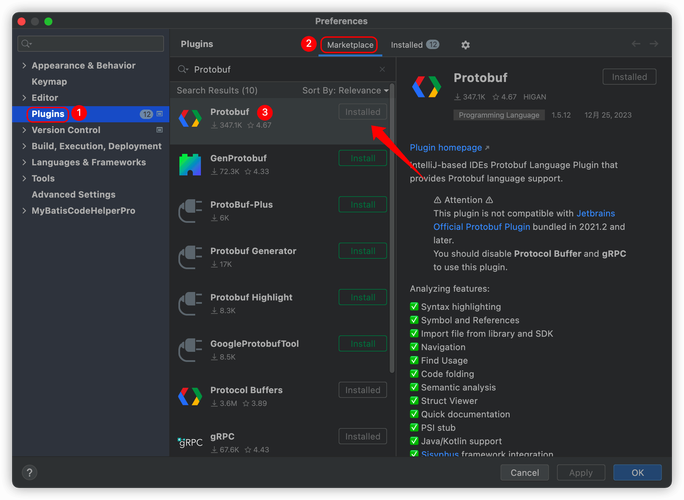Click the ProtoBuf-Plus plug icon
Image resolution: width=684 pixels, height=500 pixels.
pyautogui.click(x=190, y=210)
